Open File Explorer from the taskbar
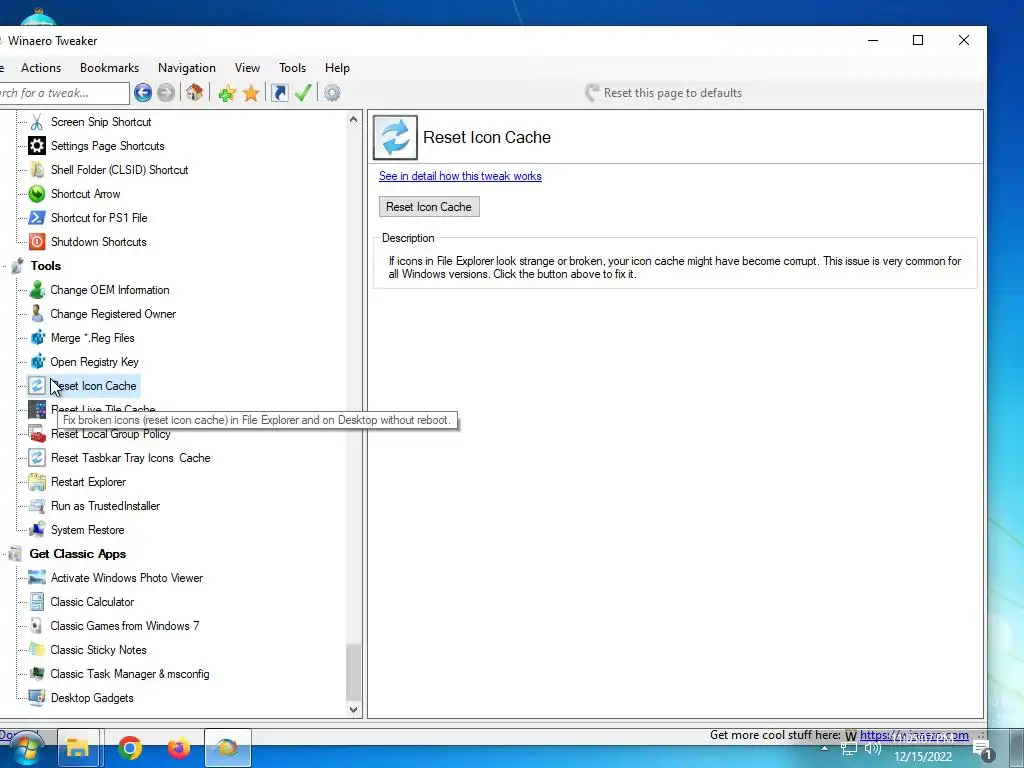The width and height of the screenshot is (1024, 768). click(x=78, y=748)
